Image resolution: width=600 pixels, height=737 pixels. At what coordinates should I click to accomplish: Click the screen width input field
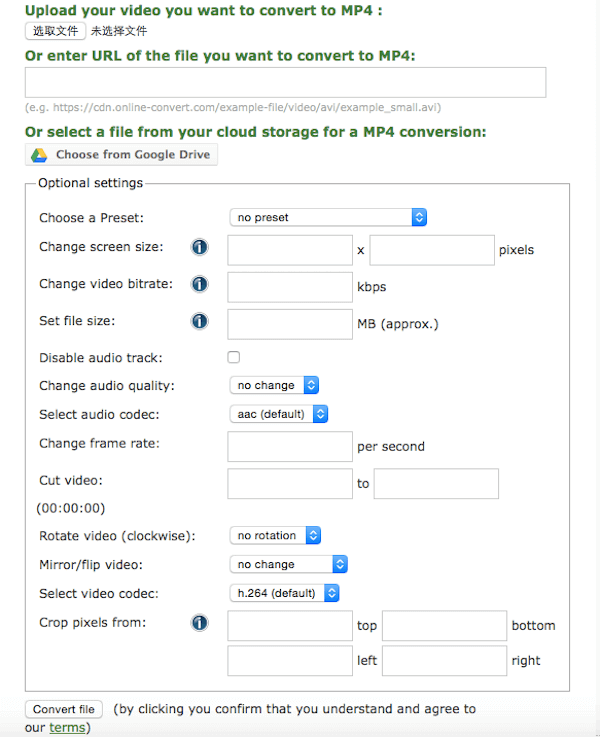click(290, 250)
